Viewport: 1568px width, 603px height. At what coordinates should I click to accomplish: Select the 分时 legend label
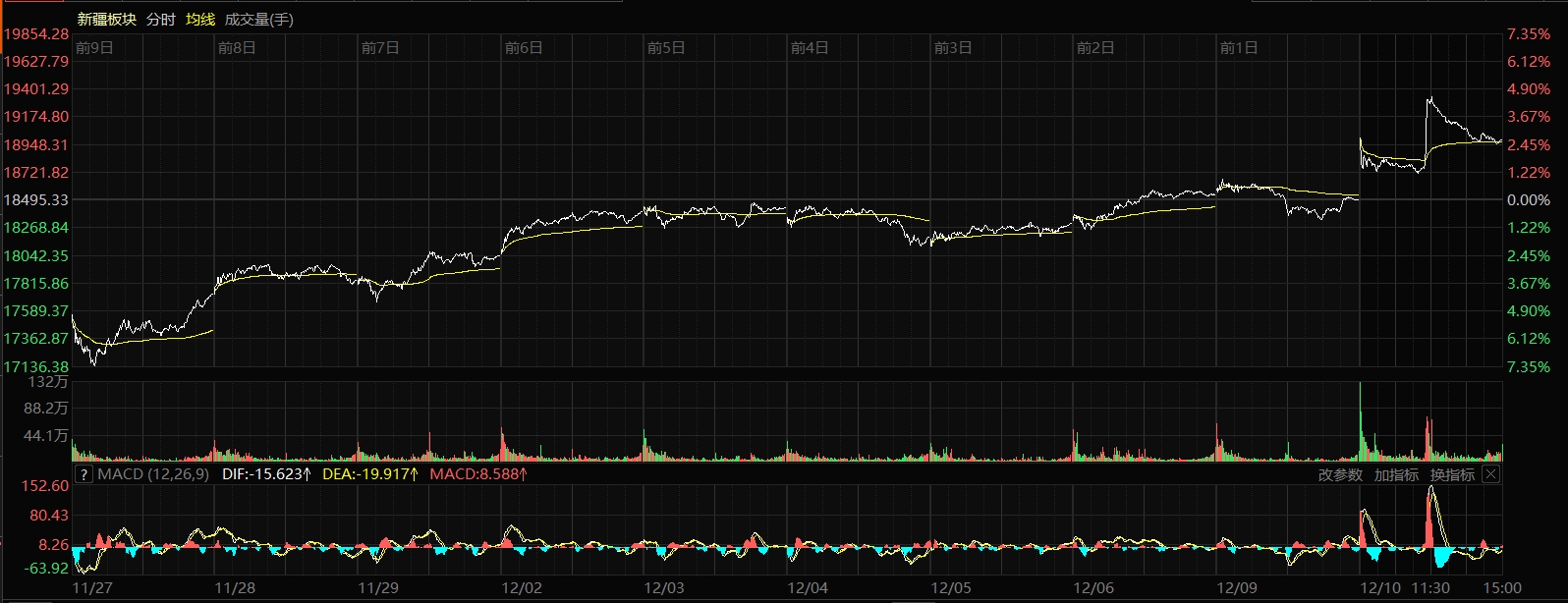(161, 20)
